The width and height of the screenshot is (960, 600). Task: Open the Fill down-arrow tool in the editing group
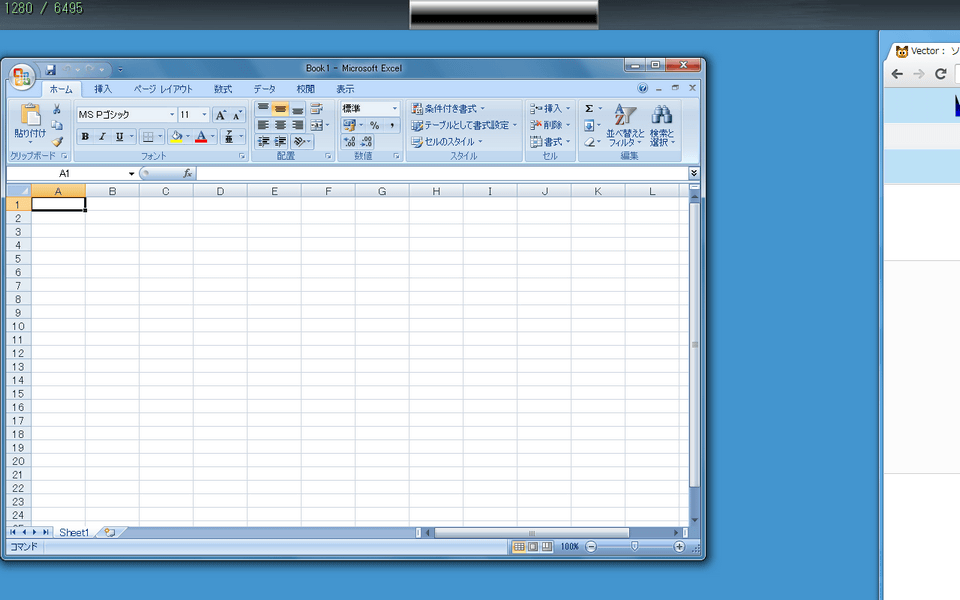(589, 126)
